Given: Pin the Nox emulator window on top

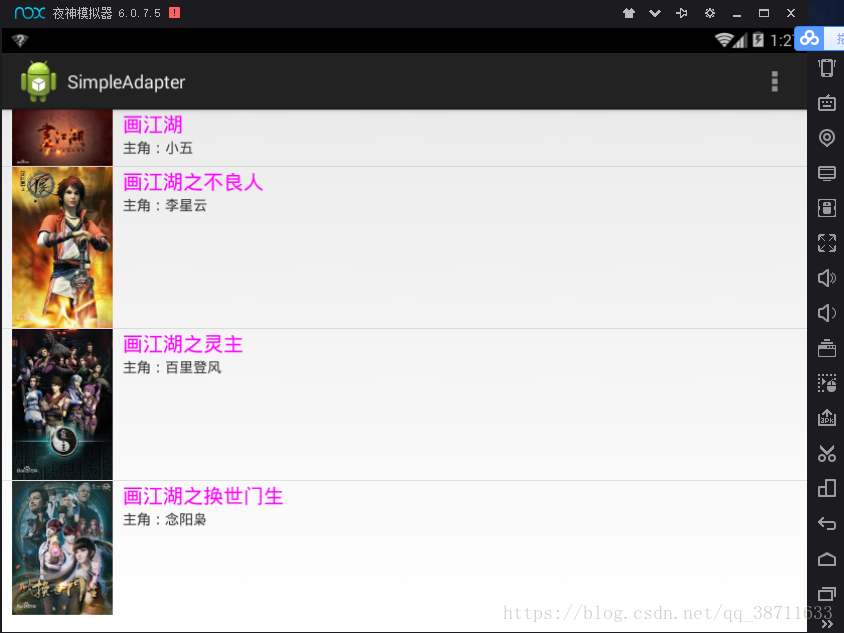Looking at the screenshot, I should [681, 13].
